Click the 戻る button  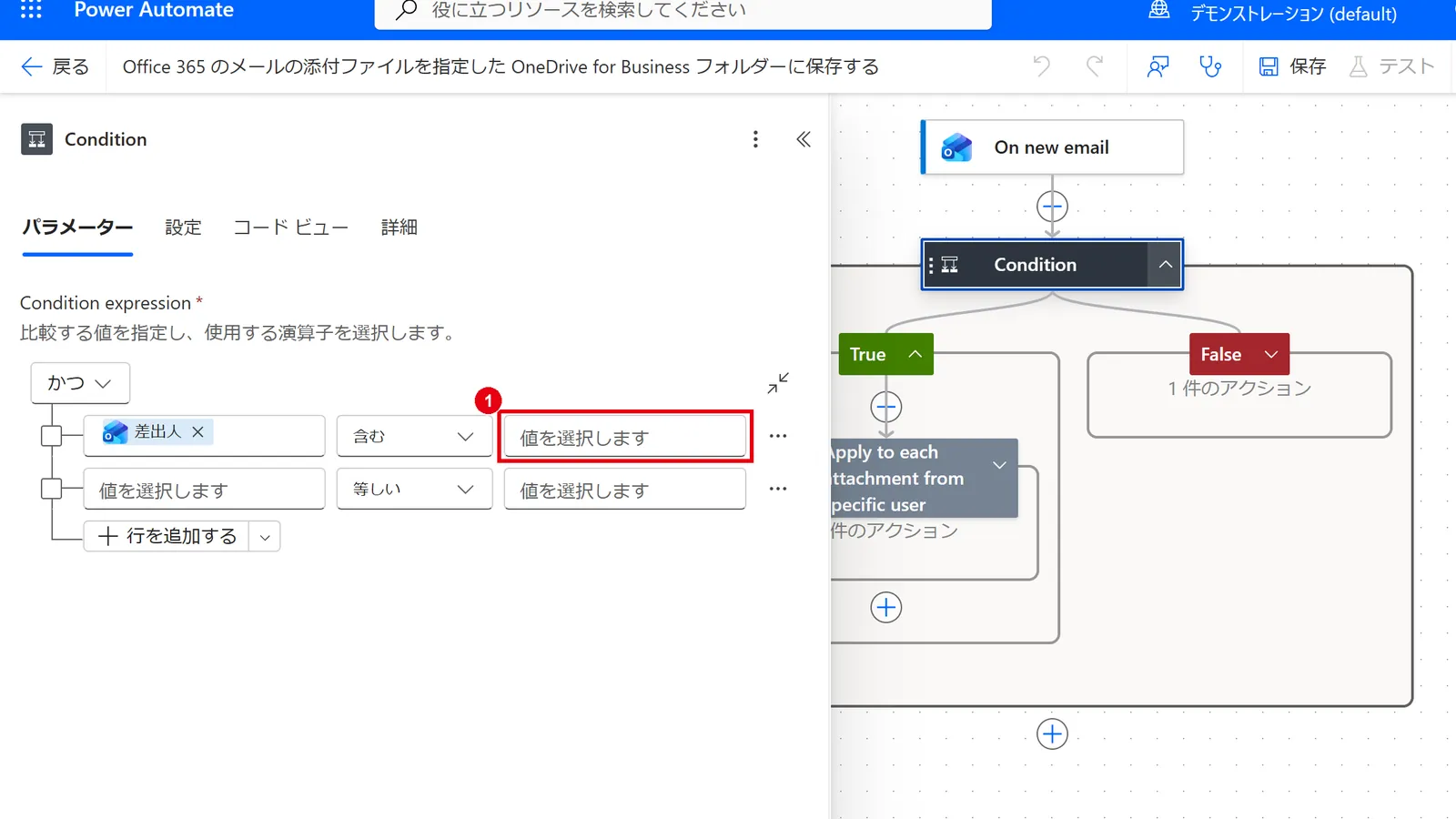55,66
